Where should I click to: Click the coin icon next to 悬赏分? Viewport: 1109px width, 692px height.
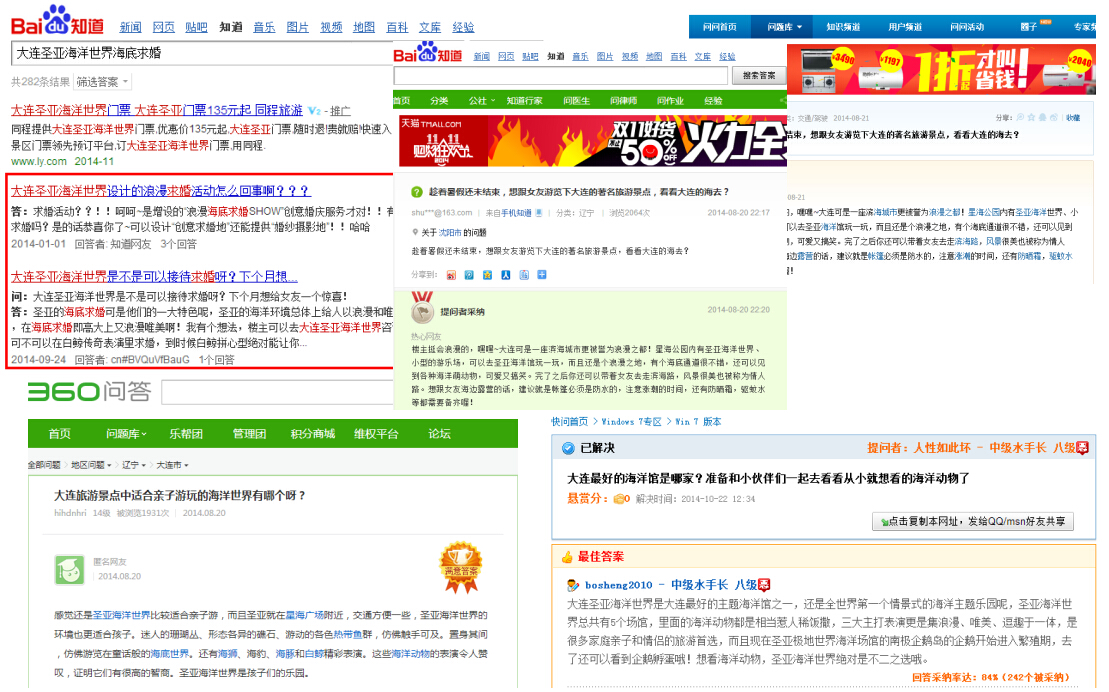point(620,499)
